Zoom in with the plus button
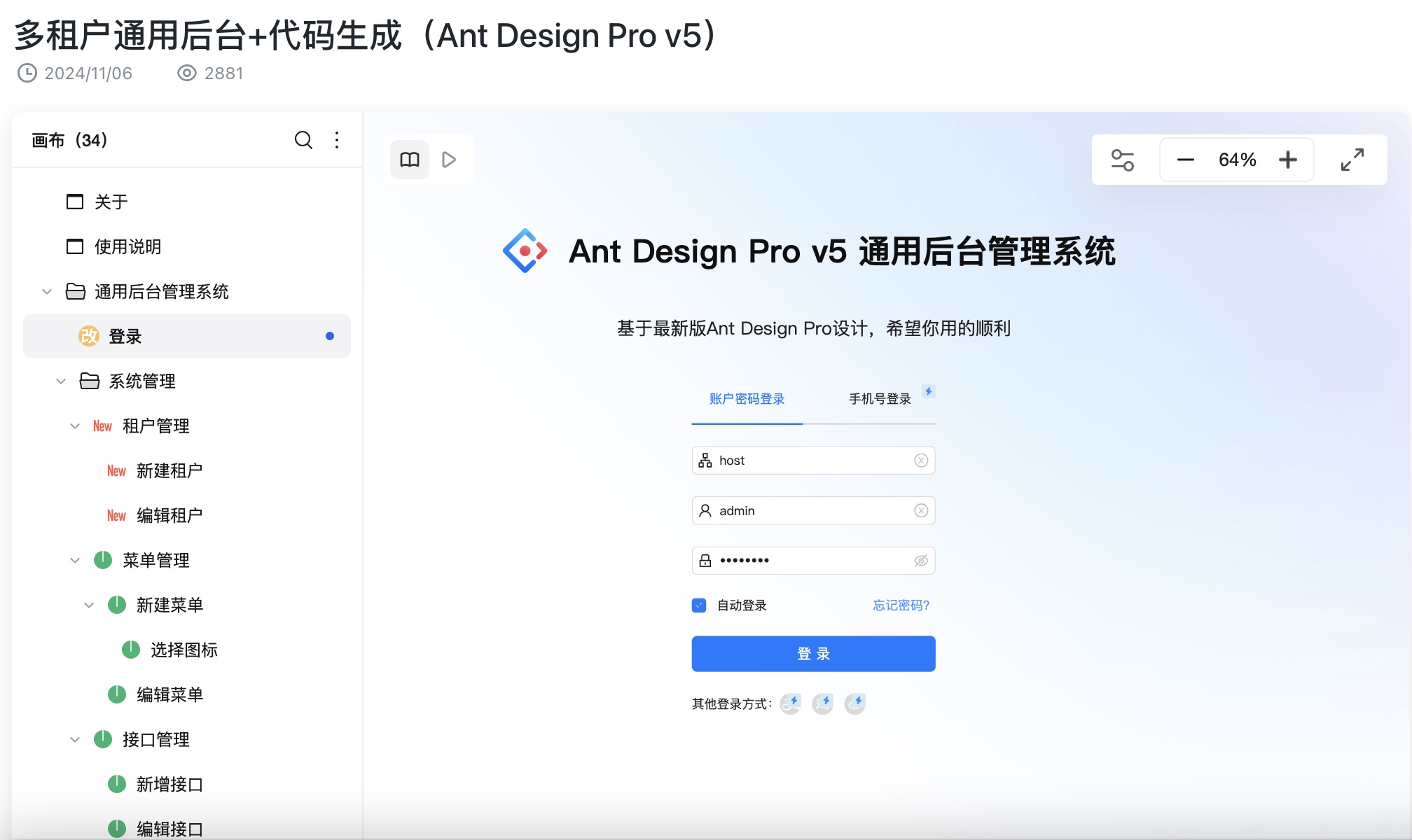This screenshot has width=1412, height=840. [x=1287, y=160]
